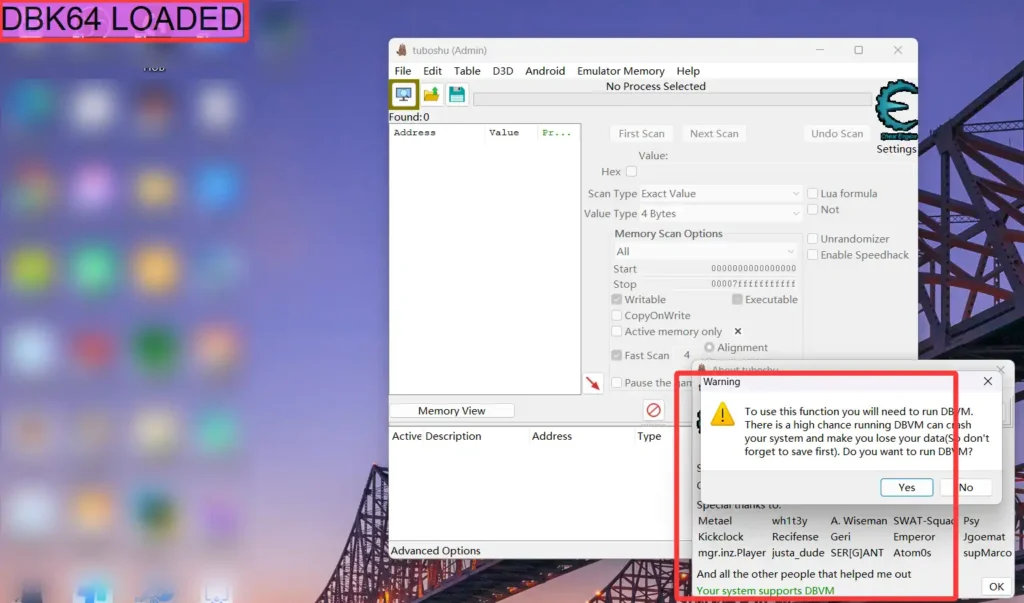Image resolution: width=1024 pixels, height=603 pixels.
Task: Open the File menu
Action: click(403, 71)
